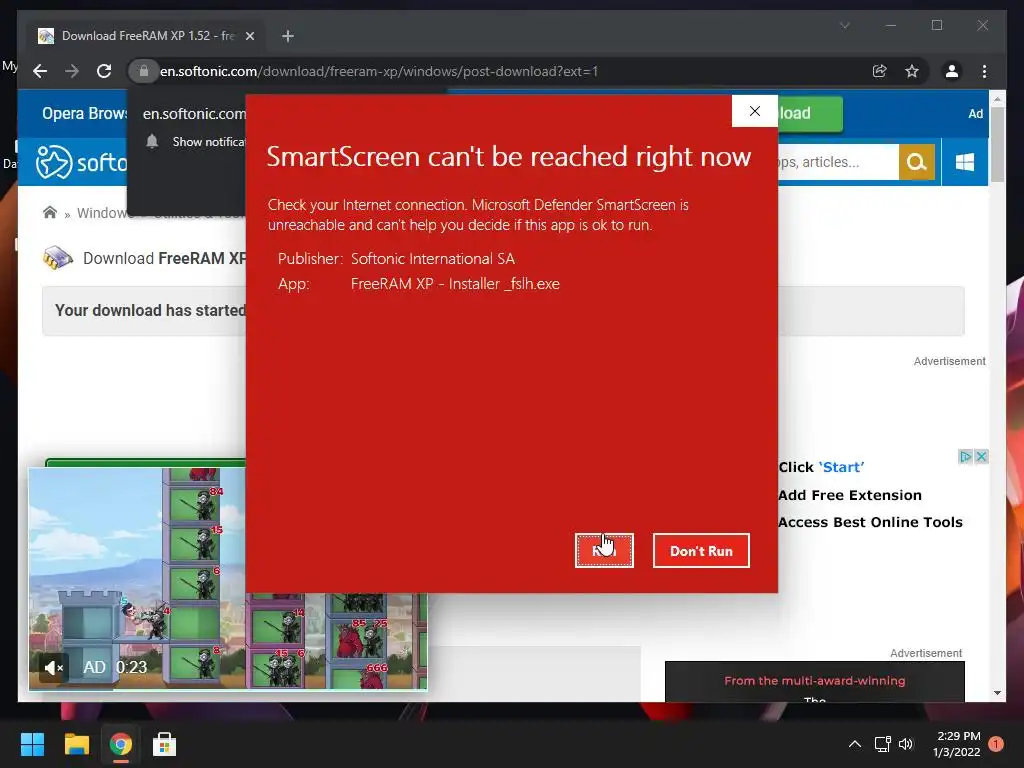
Task: Click 'Access Best Online Tools' ad text
Action: tap(870, 522)
